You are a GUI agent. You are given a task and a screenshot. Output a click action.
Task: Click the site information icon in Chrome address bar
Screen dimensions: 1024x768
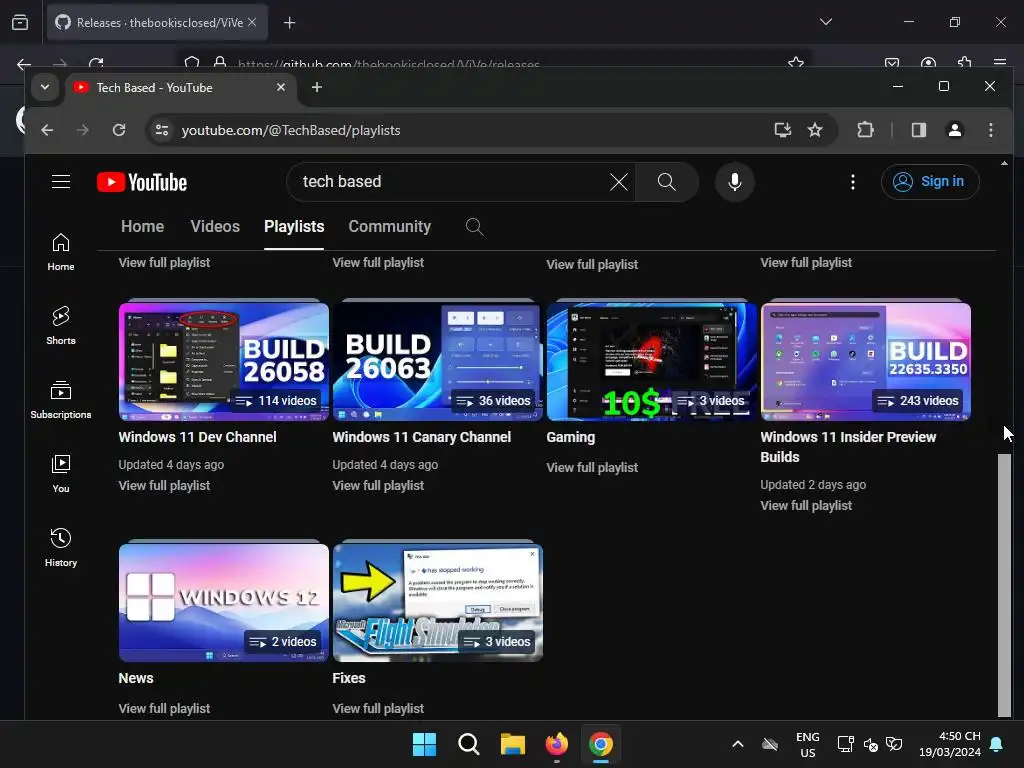pos(162,130)
